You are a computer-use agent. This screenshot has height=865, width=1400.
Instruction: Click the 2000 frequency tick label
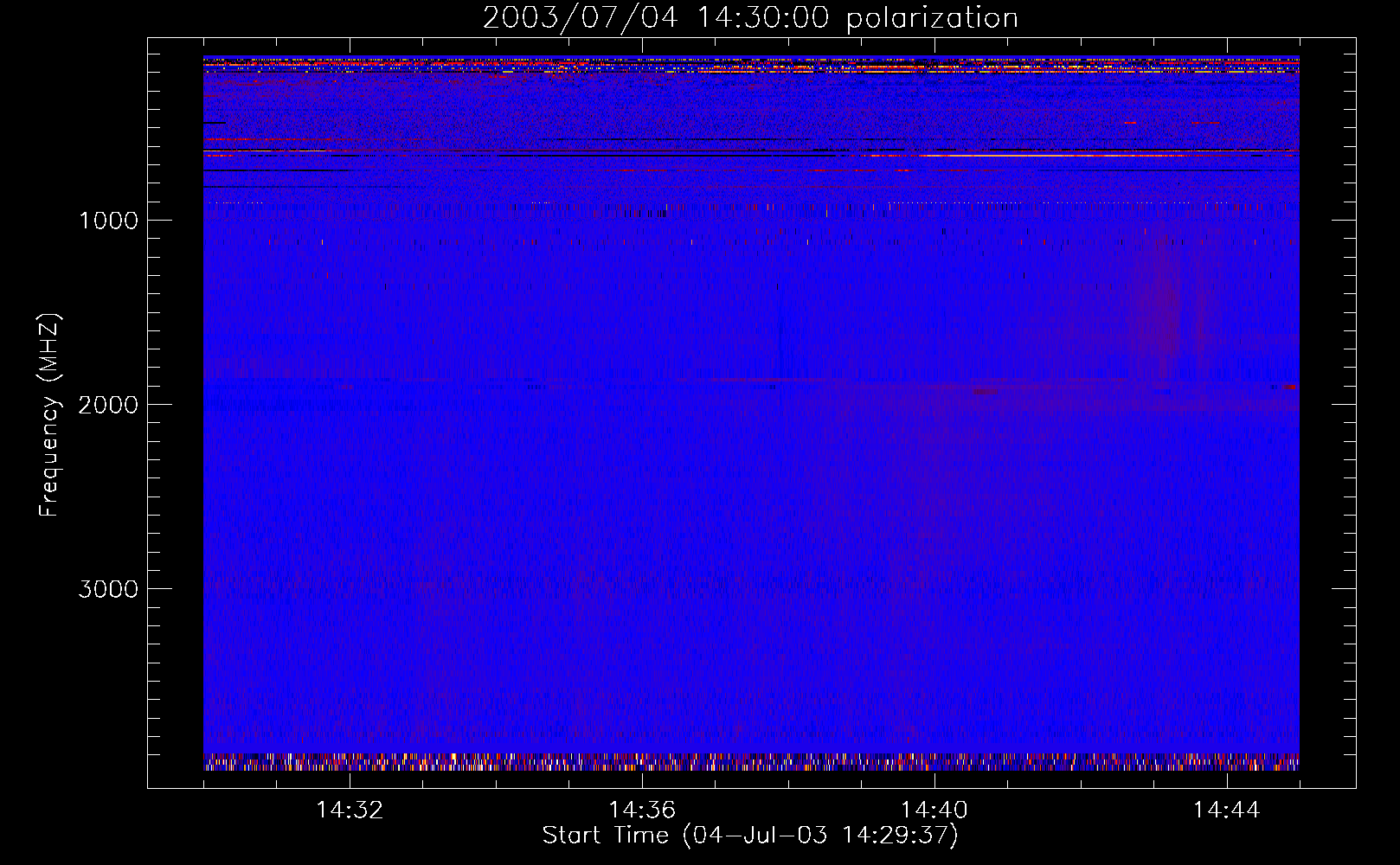108,404
